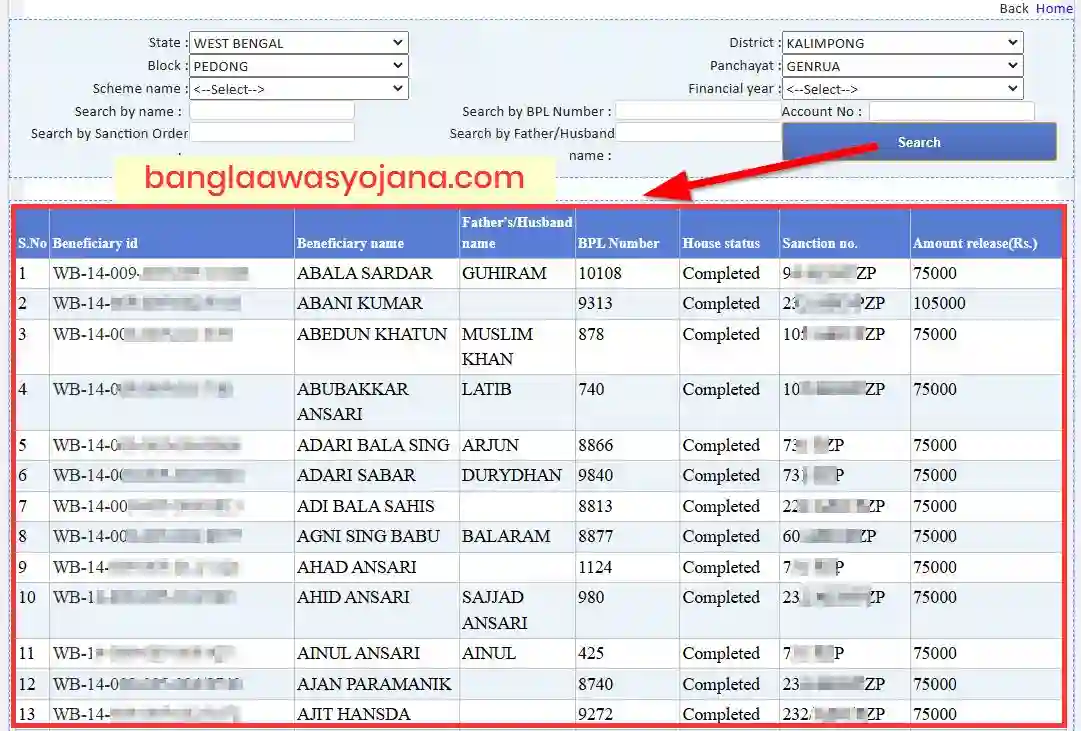Viewport: 1081px width, 731px height.
Task: Click BPL number 1124
Action: 595,567
